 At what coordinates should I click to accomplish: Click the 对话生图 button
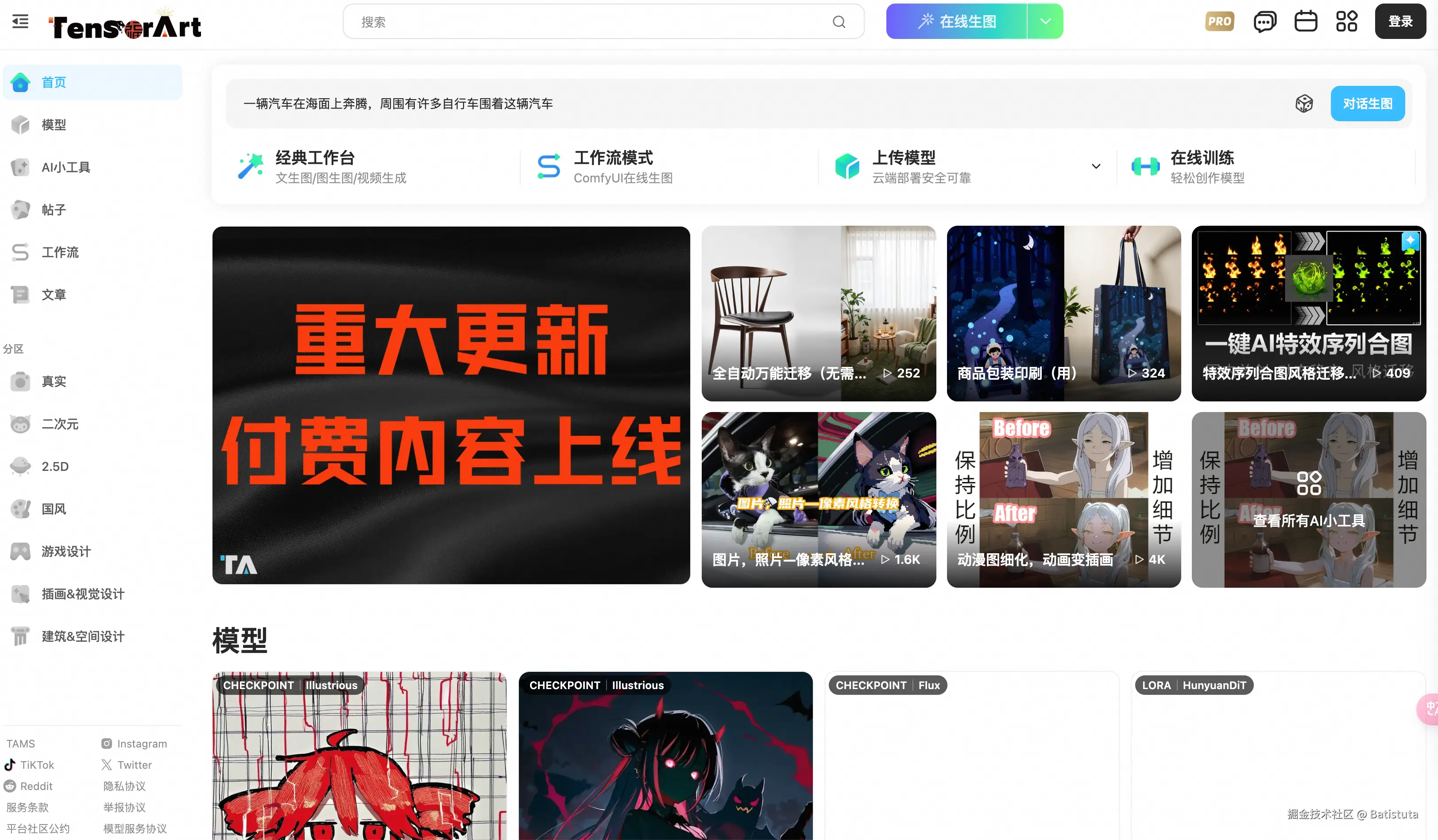pos(1367,104)
